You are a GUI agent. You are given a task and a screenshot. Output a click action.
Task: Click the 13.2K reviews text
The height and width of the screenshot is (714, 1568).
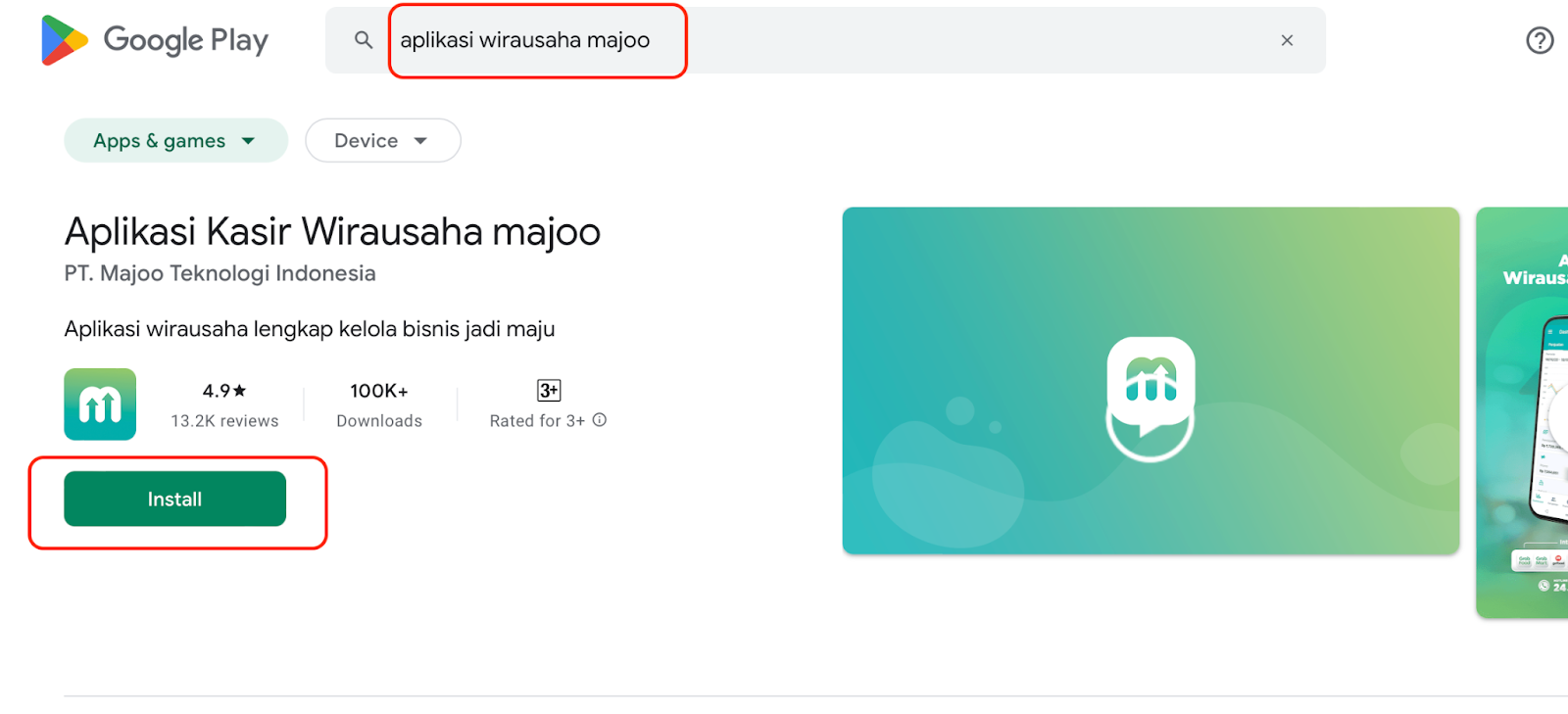(x=224, y=421)
